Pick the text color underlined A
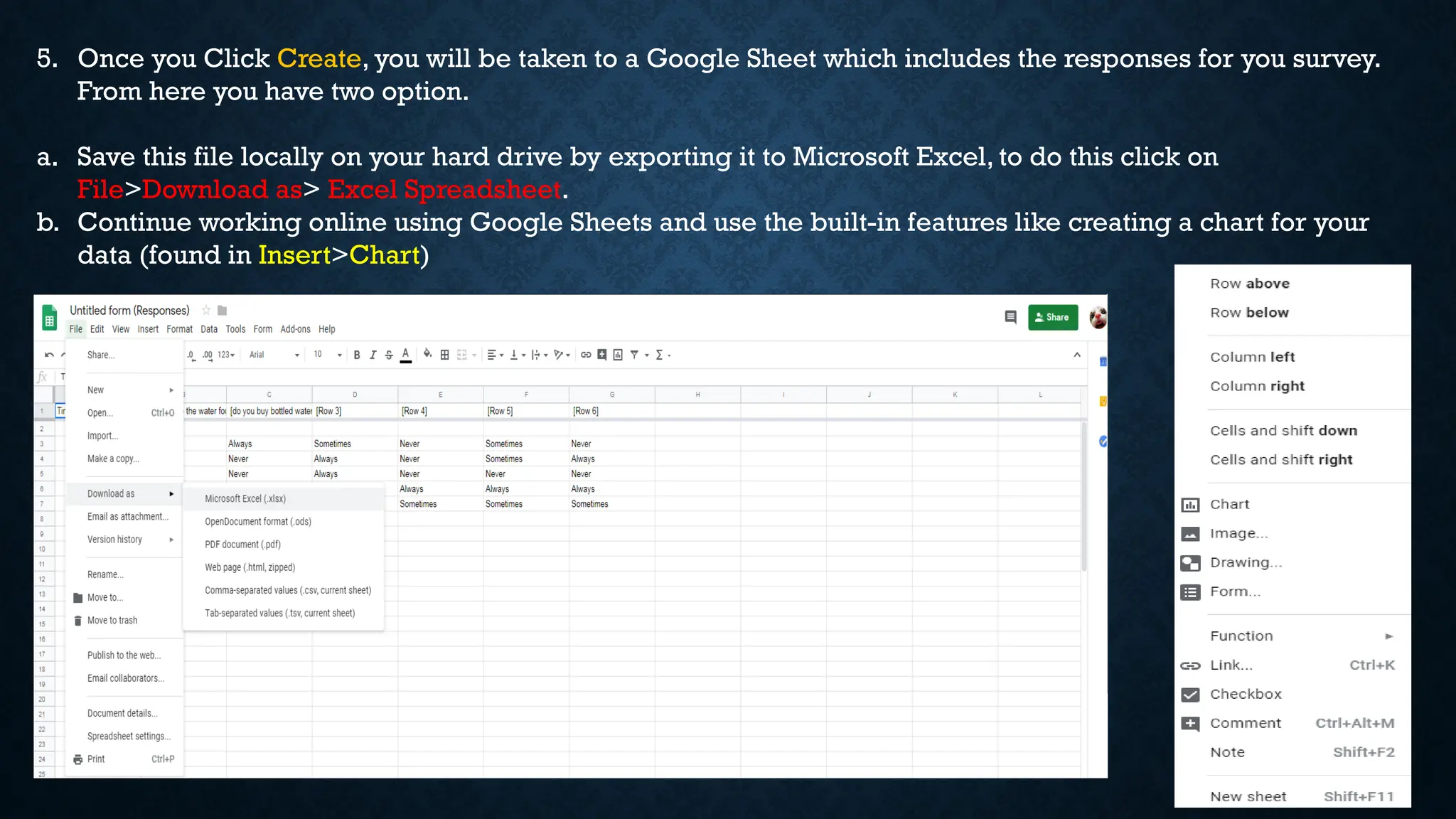 [x=405, y=355]
